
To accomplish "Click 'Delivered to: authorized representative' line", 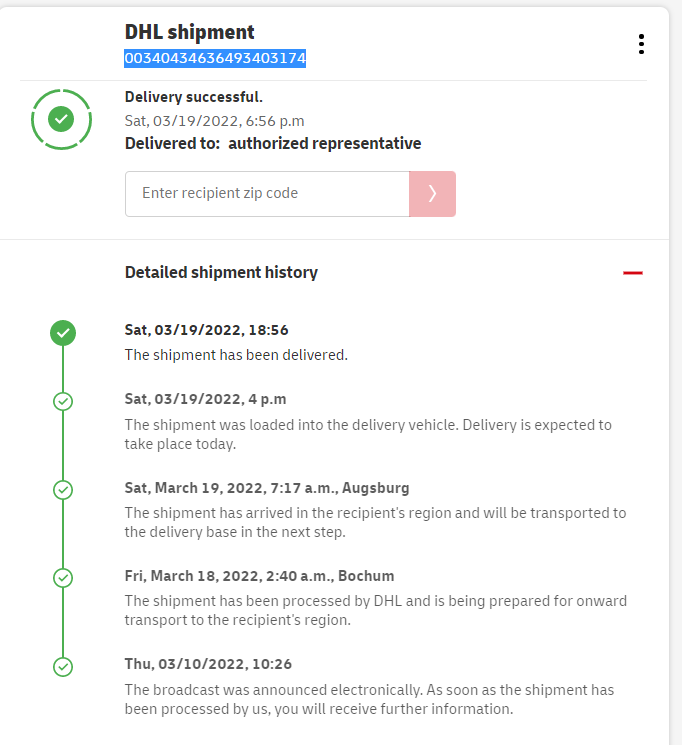I will (x=273, y=143).
